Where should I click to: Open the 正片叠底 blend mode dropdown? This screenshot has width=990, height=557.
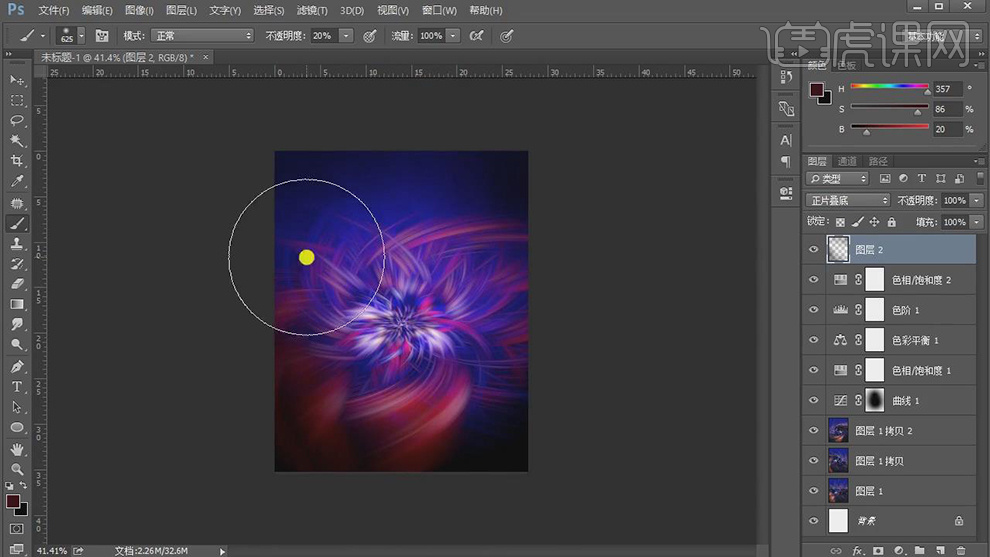[848, 200]
